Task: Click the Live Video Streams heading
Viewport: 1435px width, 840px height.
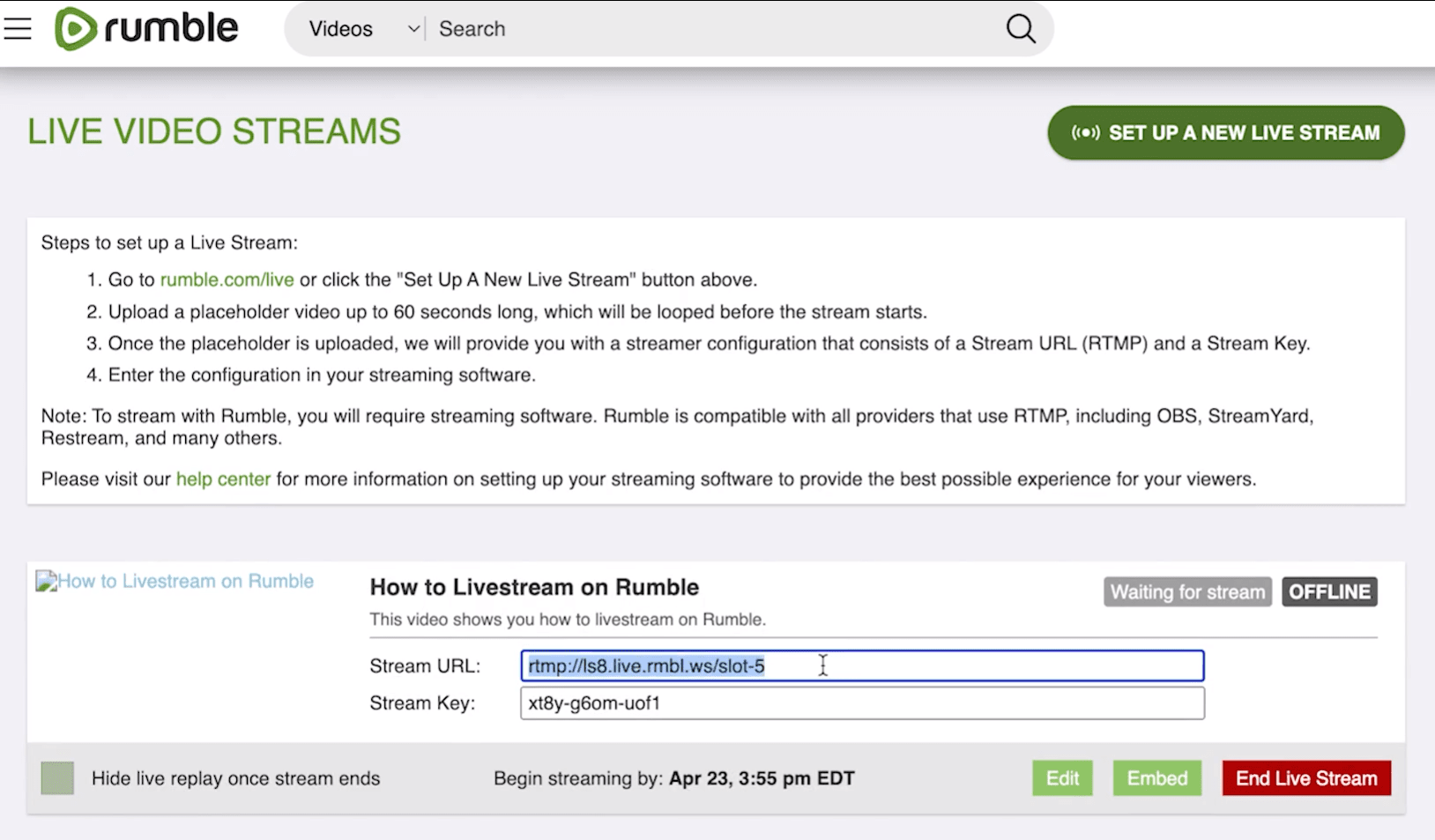Action: 214,132
